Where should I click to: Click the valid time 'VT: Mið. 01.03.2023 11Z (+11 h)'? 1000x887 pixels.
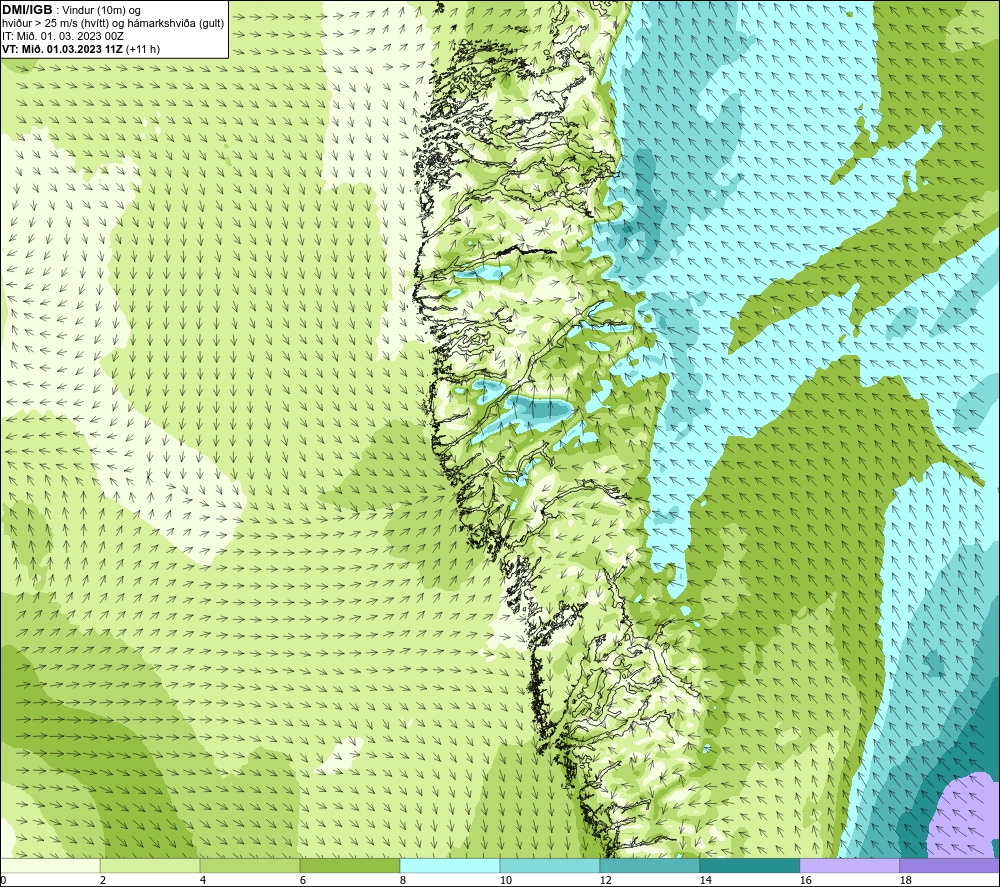pos(81,49)
